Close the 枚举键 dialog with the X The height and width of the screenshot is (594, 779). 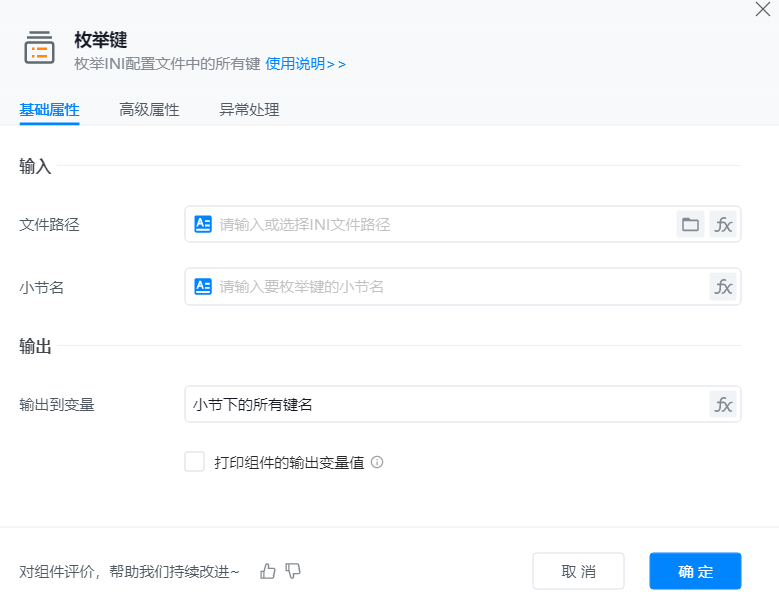[762, 10]
